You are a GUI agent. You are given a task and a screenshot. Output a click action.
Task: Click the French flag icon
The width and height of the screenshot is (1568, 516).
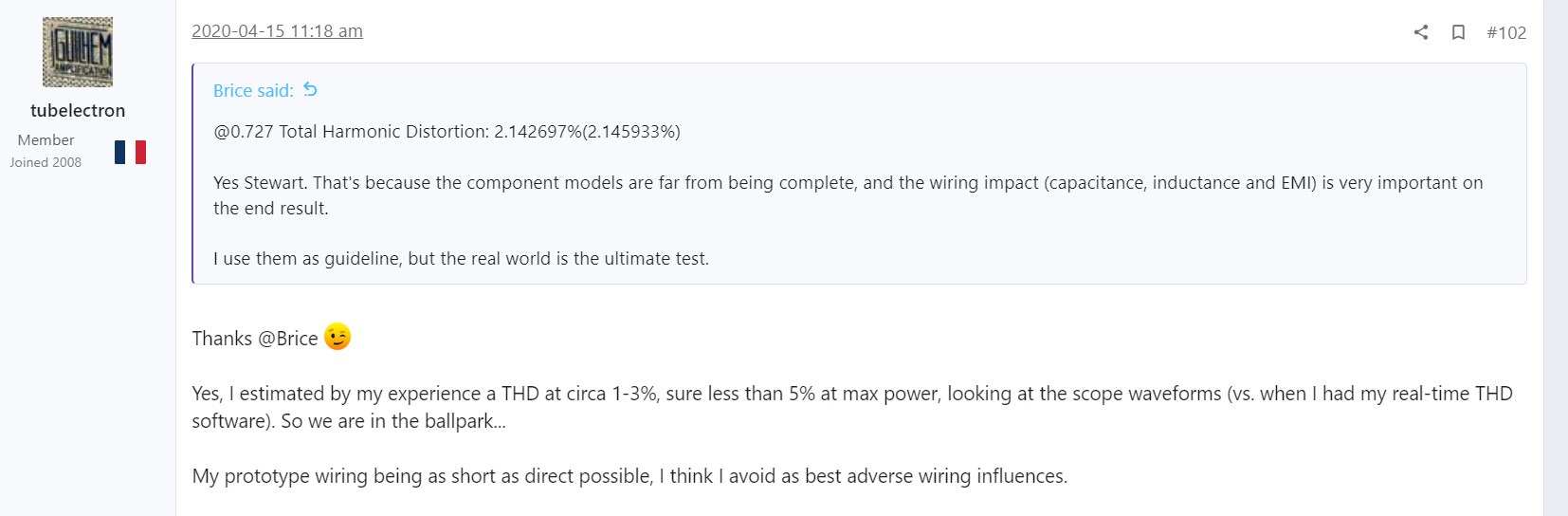coord(130,152)
